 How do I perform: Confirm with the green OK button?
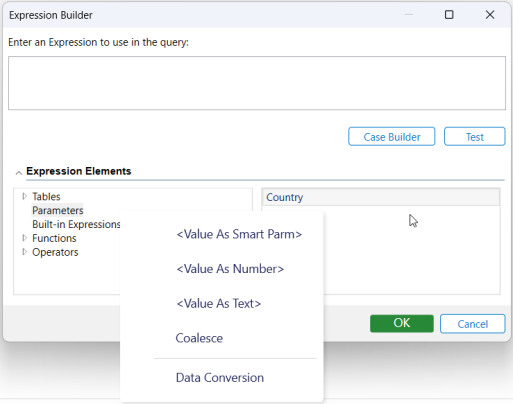402,323
